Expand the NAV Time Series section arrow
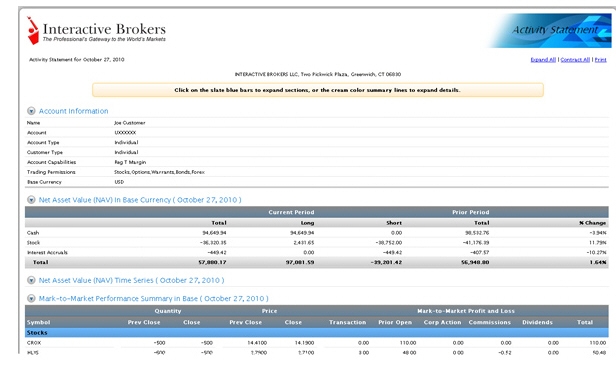 point(31,280)
